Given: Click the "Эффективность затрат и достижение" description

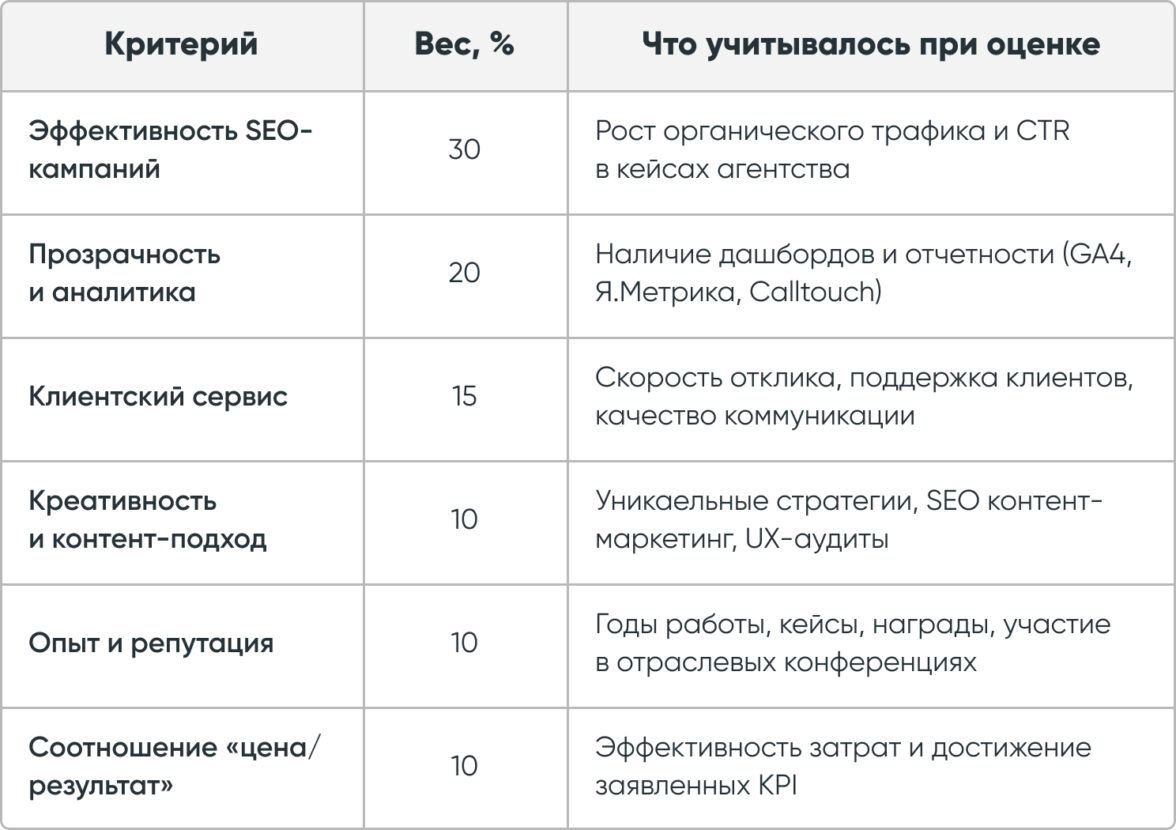Looking at the screenshot, I should tap(843, 748).
